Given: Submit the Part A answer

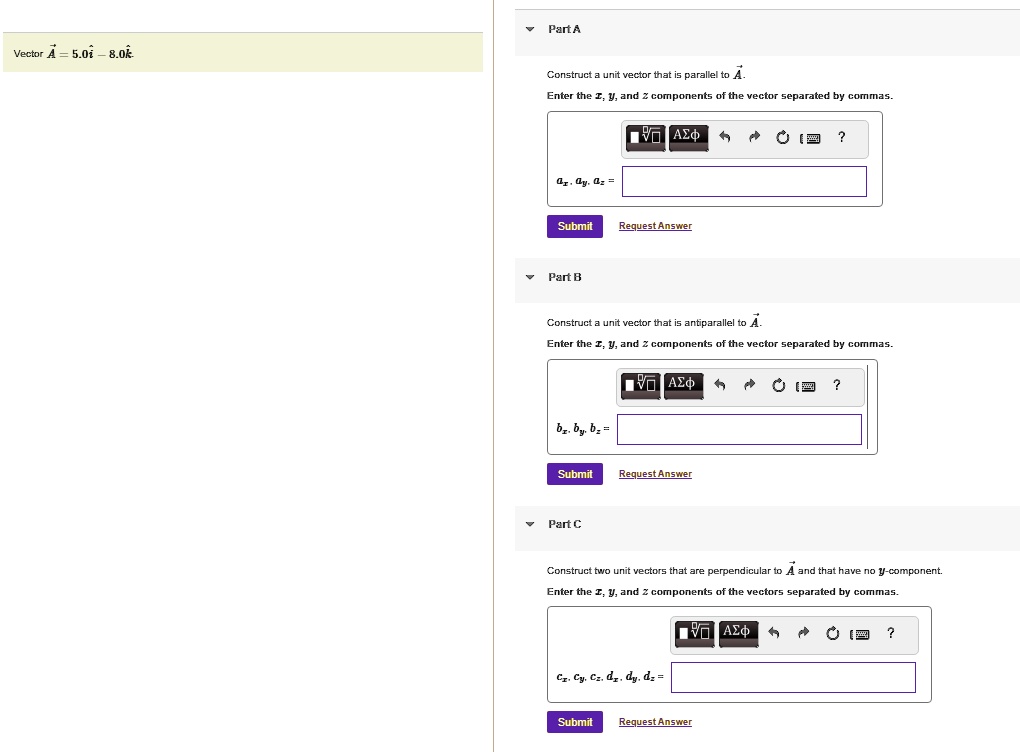Looking at the screenshot, I should pos(575,226).
